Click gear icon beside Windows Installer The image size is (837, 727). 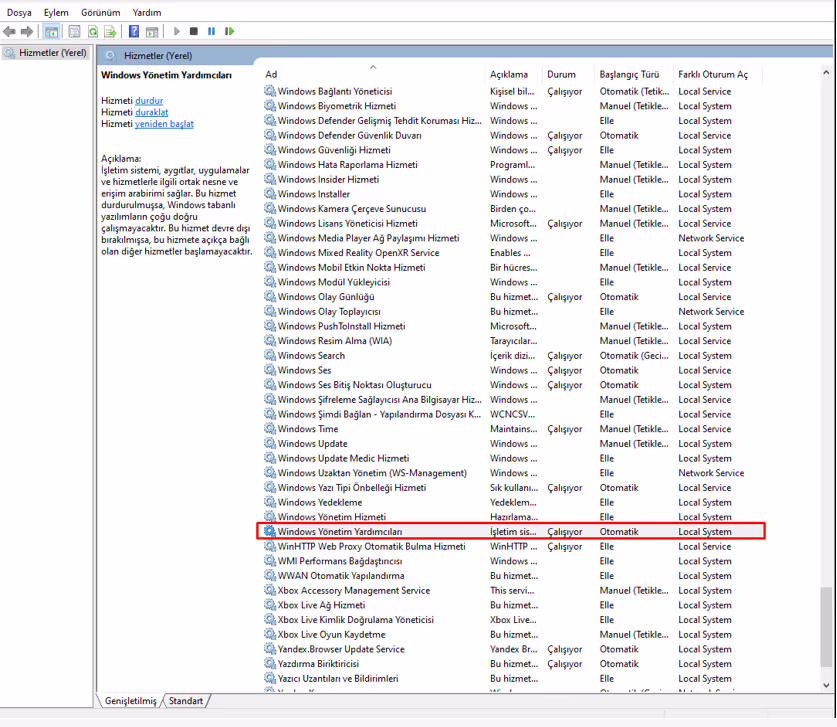point(270,194)
